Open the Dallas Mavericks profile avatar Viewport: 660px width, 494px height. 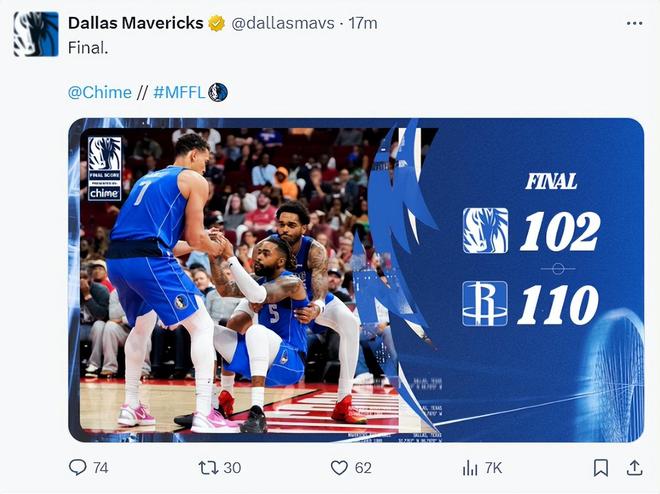tap(36, 34)
